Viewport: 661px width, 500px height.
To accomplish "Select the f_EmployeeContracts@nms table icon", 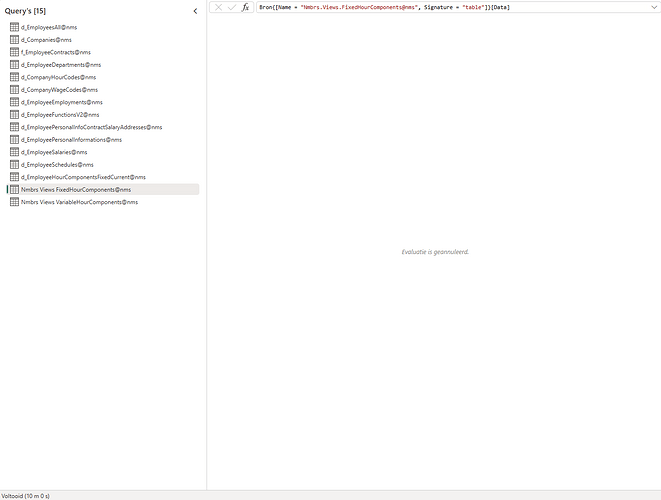I will click(x=14, y=52).
